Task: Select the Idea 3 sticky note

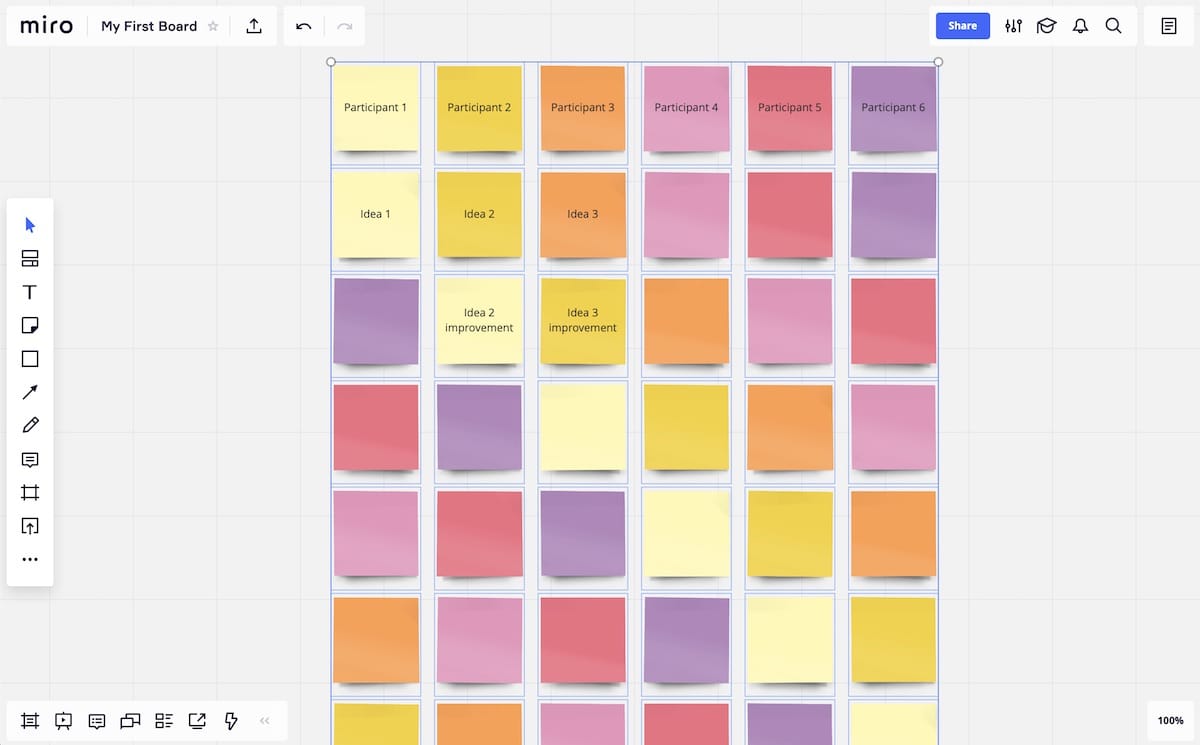Action: (x=583, y=214)
